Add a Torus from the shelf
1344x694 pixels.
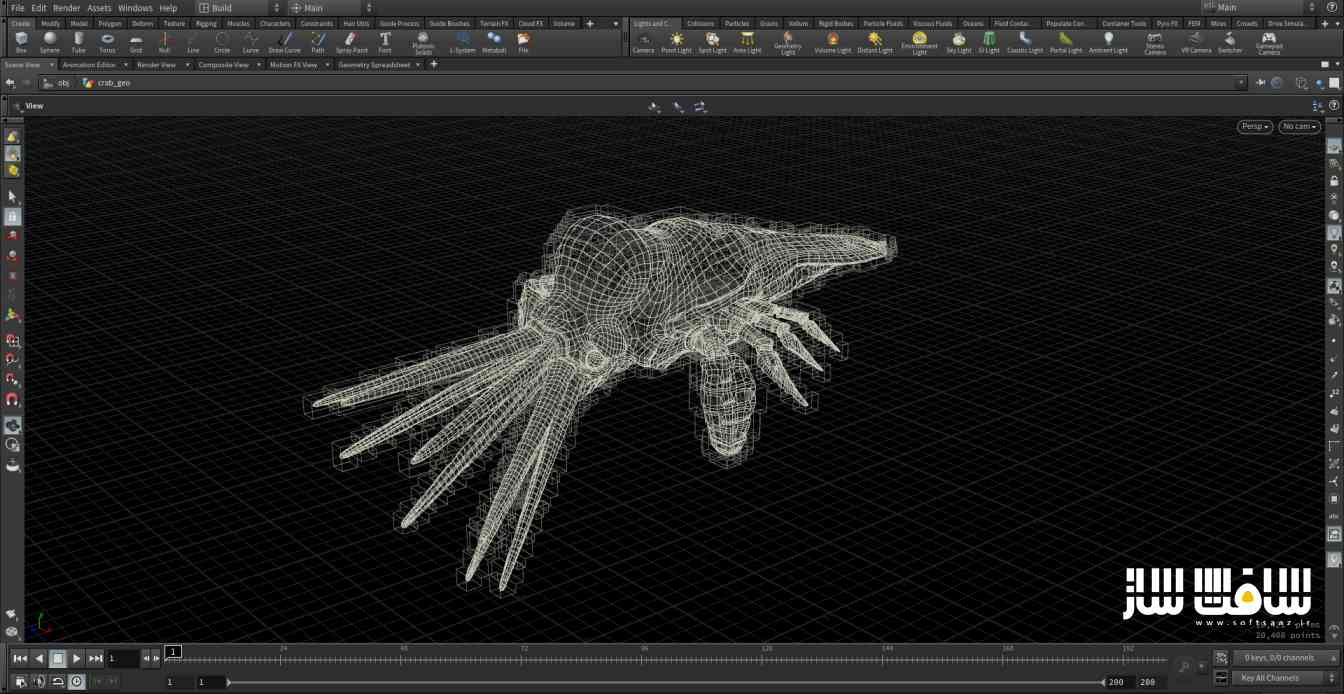(107, 41)
